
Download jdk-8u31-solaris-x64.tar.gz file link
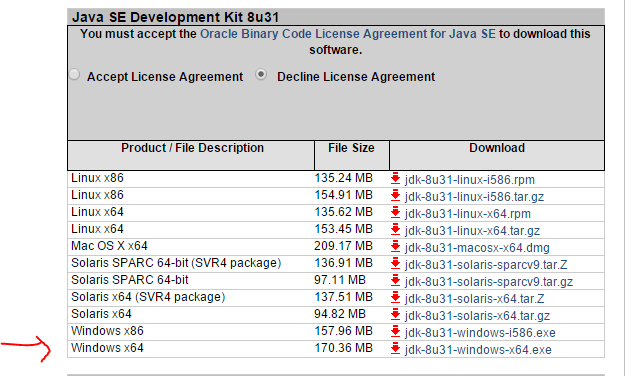click(x=477, y=316)
